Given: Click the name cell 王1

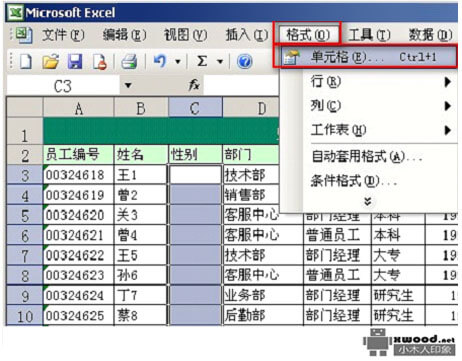Looking at the screenshot, I should pyautogui.click(x=141, y=175).
